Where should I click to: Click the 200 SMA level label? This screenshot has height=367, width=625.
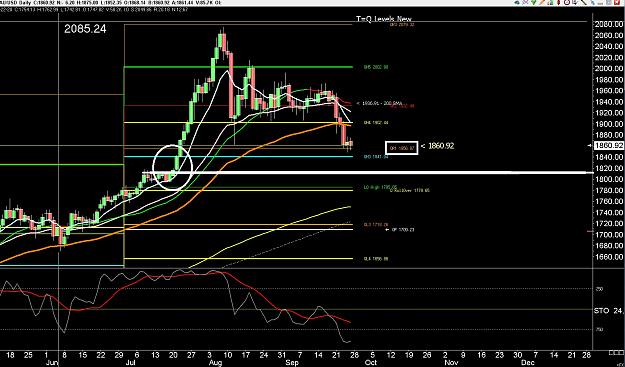(x=379, y=103)
